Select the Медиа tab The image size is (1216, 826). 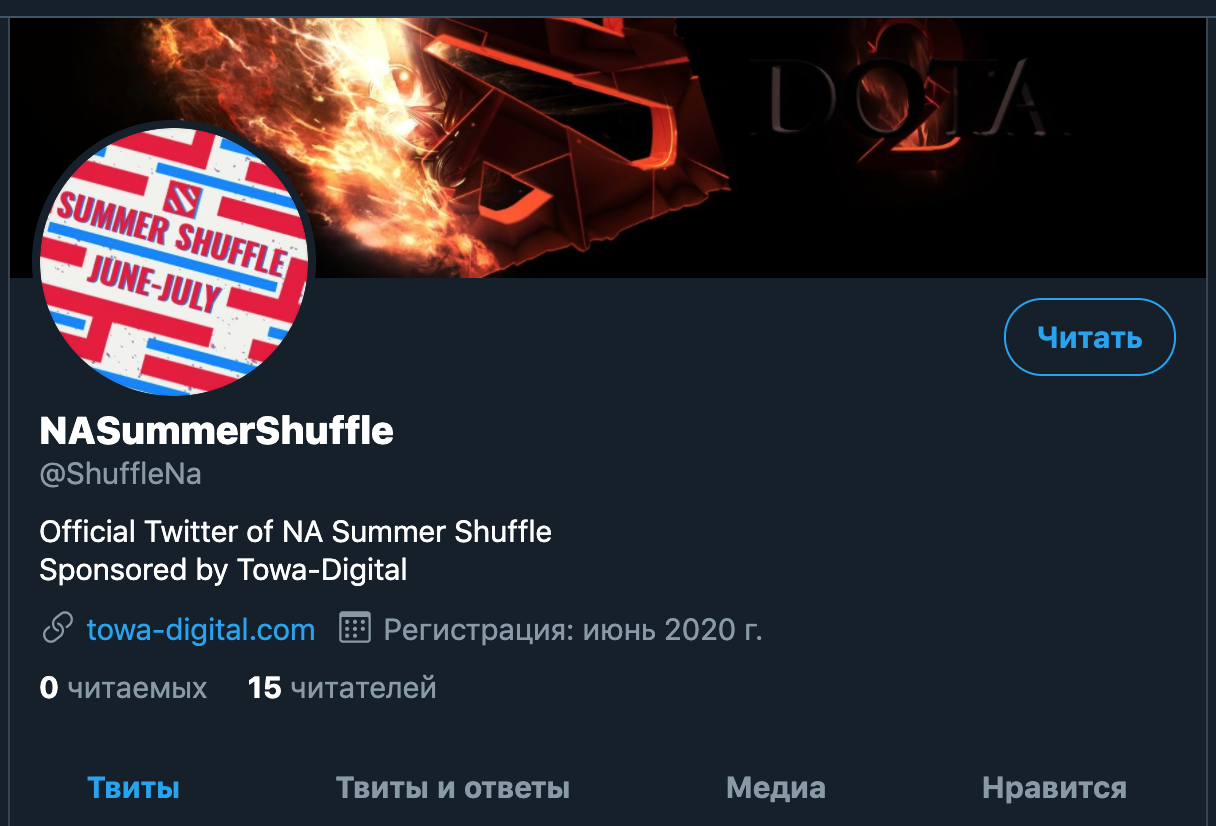click(x=776, y=788)
